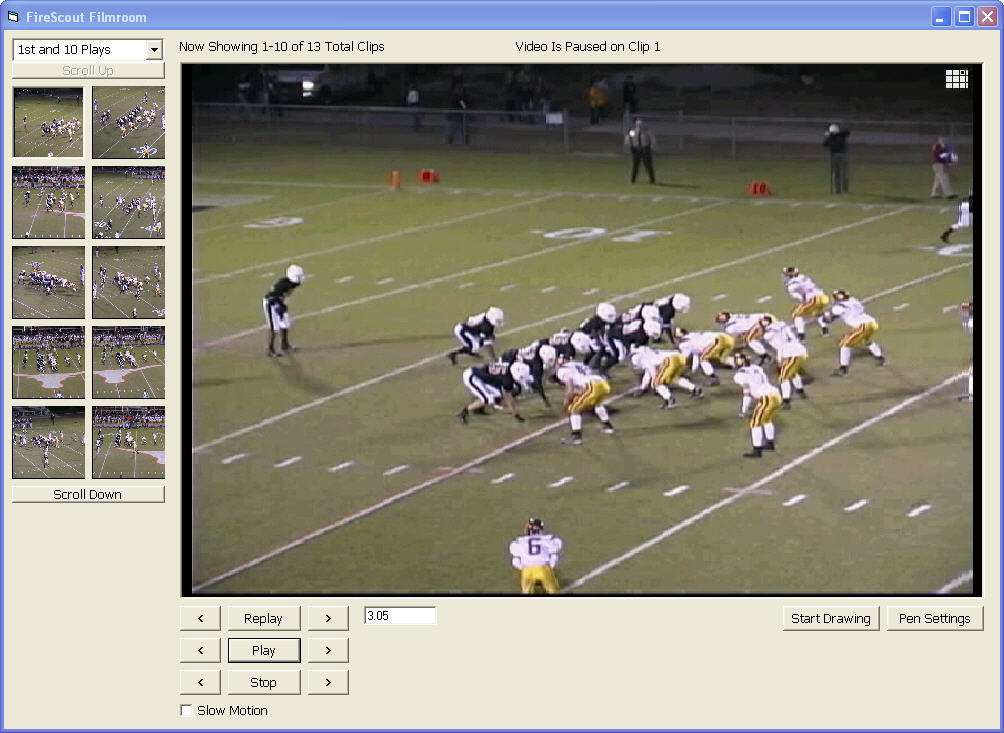Stop the video playback
The height and width of the screenshot is (733, 1004).
pyautogui.click(x=263, y=682)
